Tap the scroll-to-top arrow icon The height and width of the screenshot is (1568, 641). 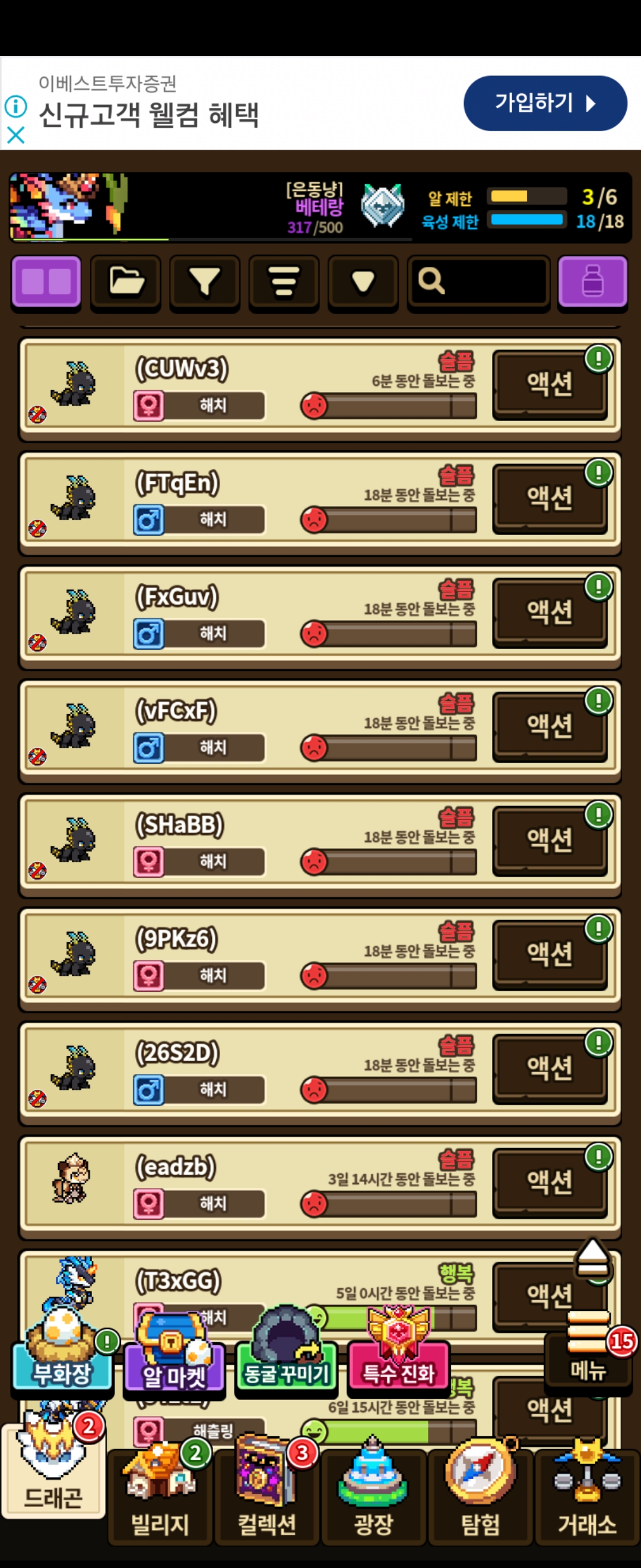click(x=592, y=1259)
